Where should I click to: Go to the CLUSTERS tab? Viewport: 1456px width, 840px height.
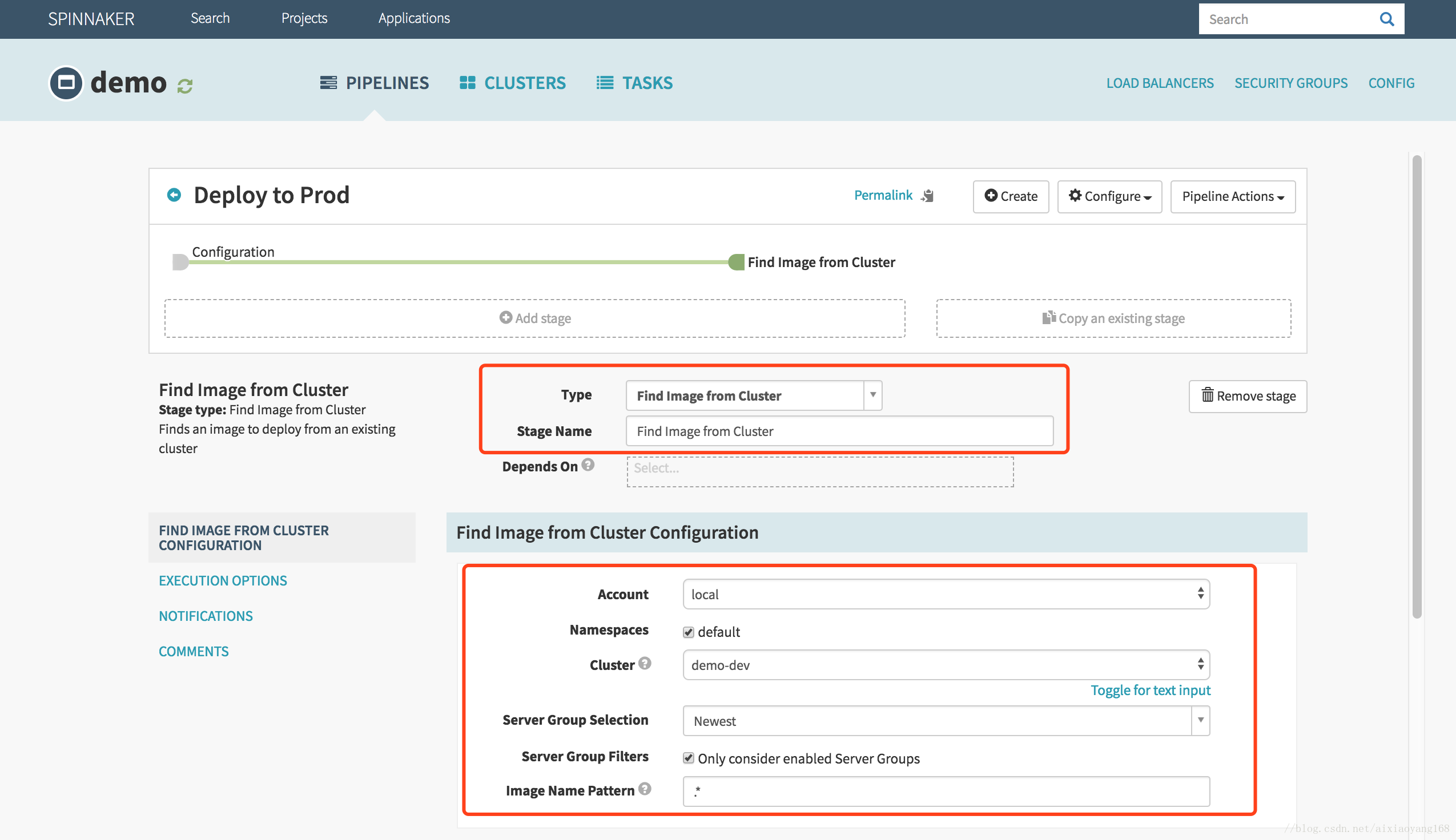pyautogui.click(x=513, y=83)
